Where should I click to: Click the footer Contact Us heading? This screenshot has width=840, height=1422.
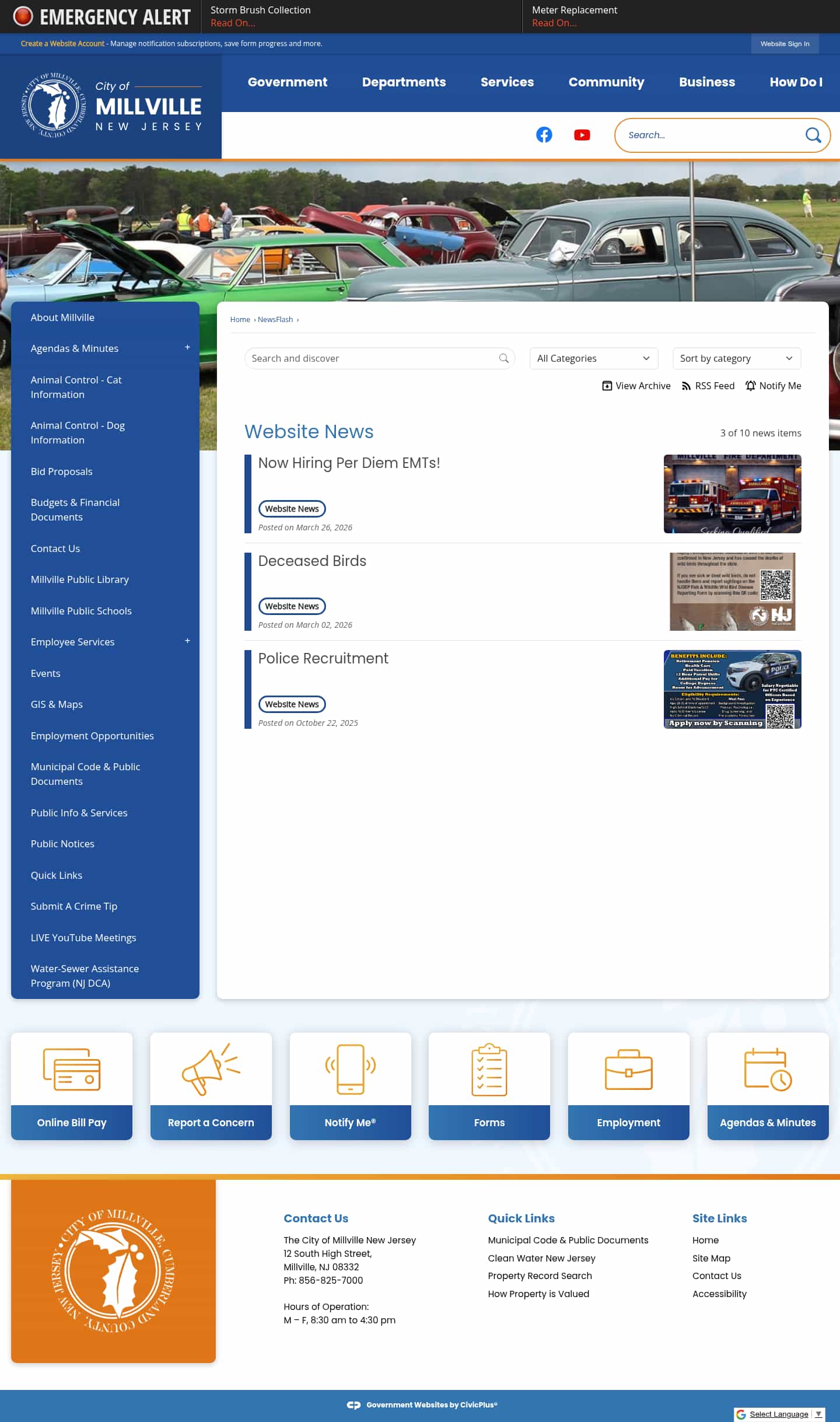click(316, 1218)
